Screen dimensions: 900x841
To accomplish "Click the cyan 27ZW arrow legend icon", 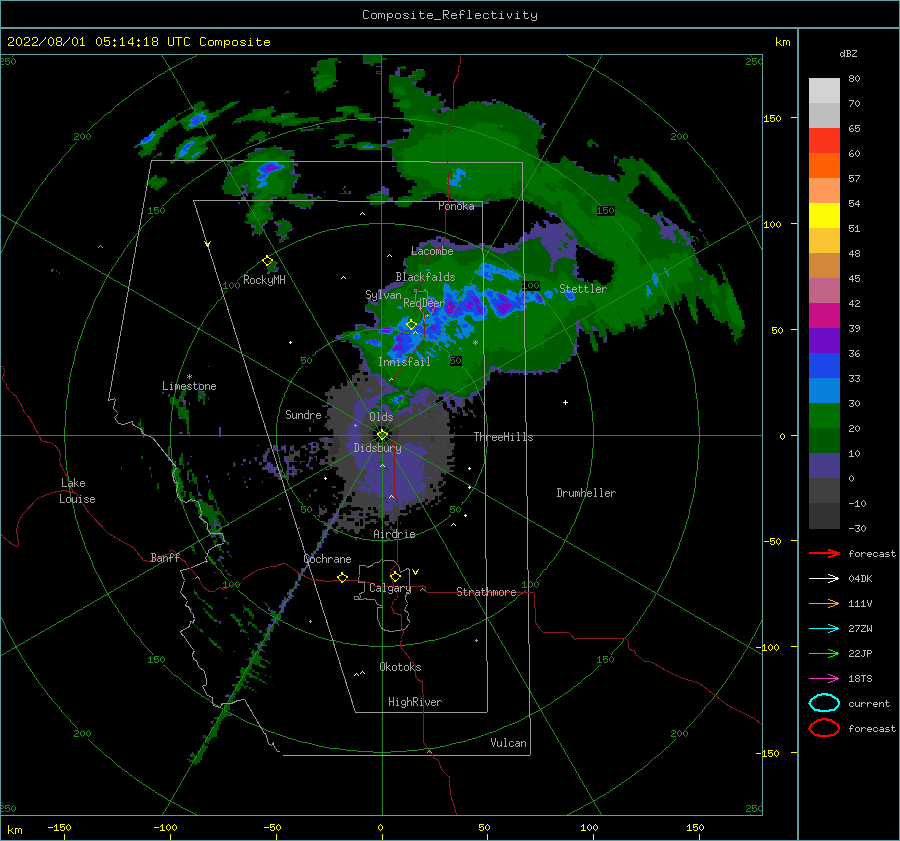I will [x=824, y=629].
